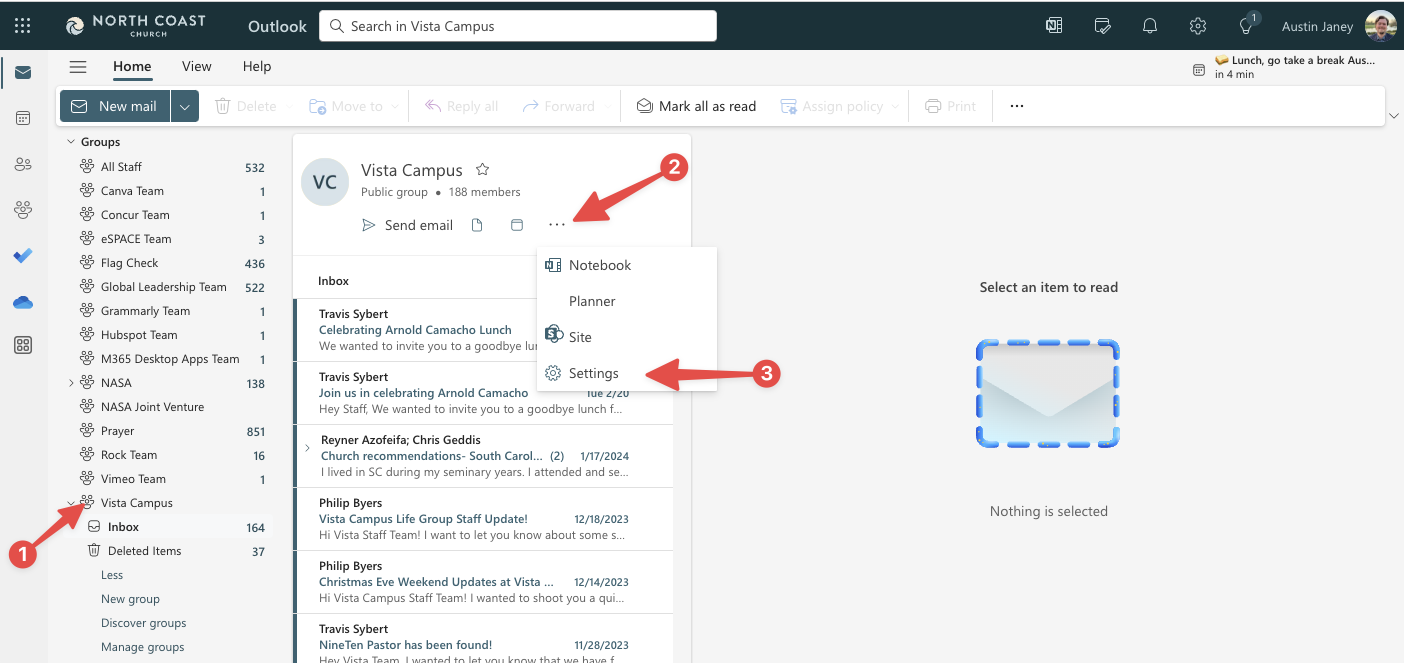1404x663 pixels.
Task: Click the Send email button
Action: tap(407, 225)
